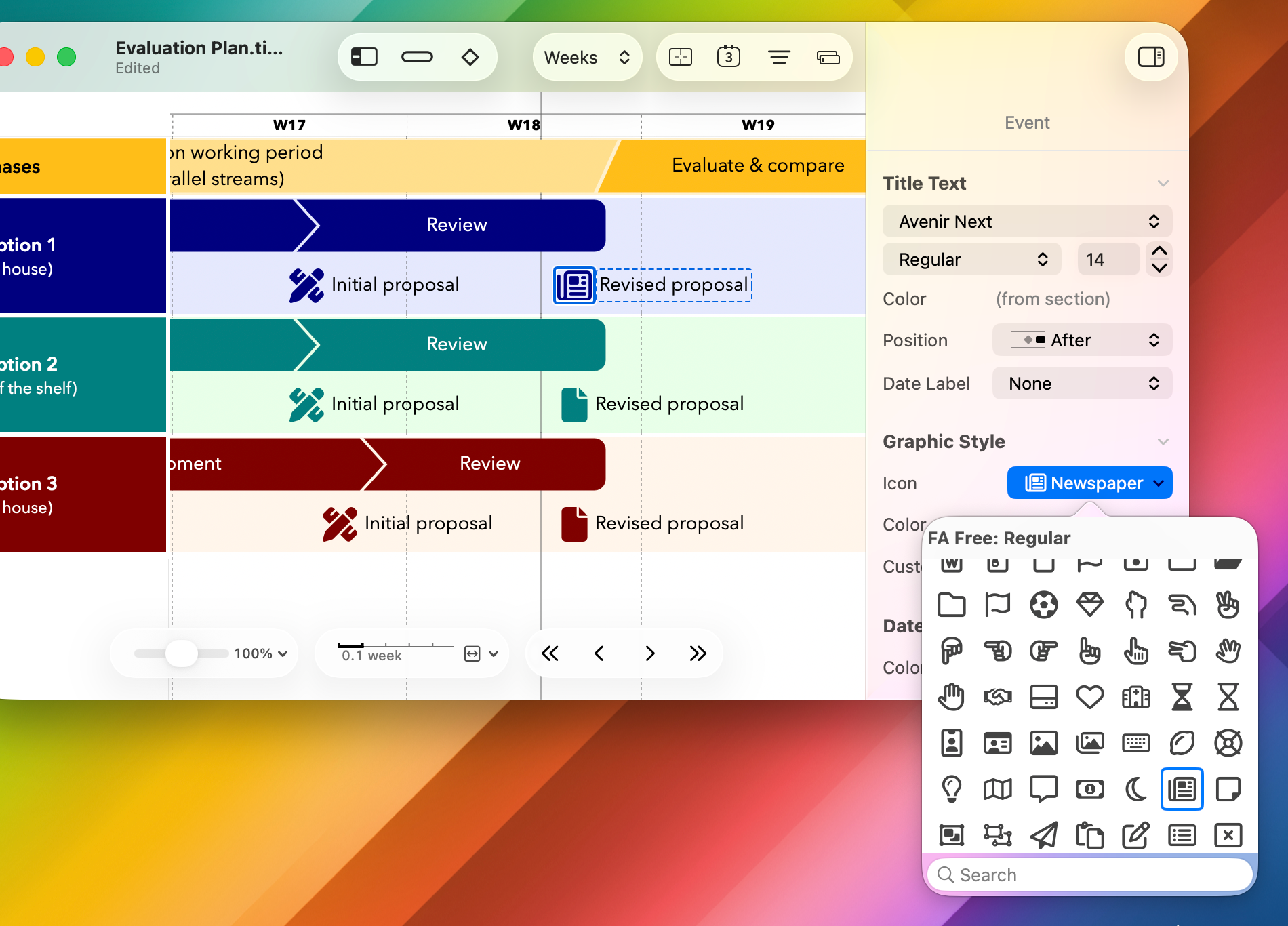Collapse the Graphic Style section

click(1164, 441)
